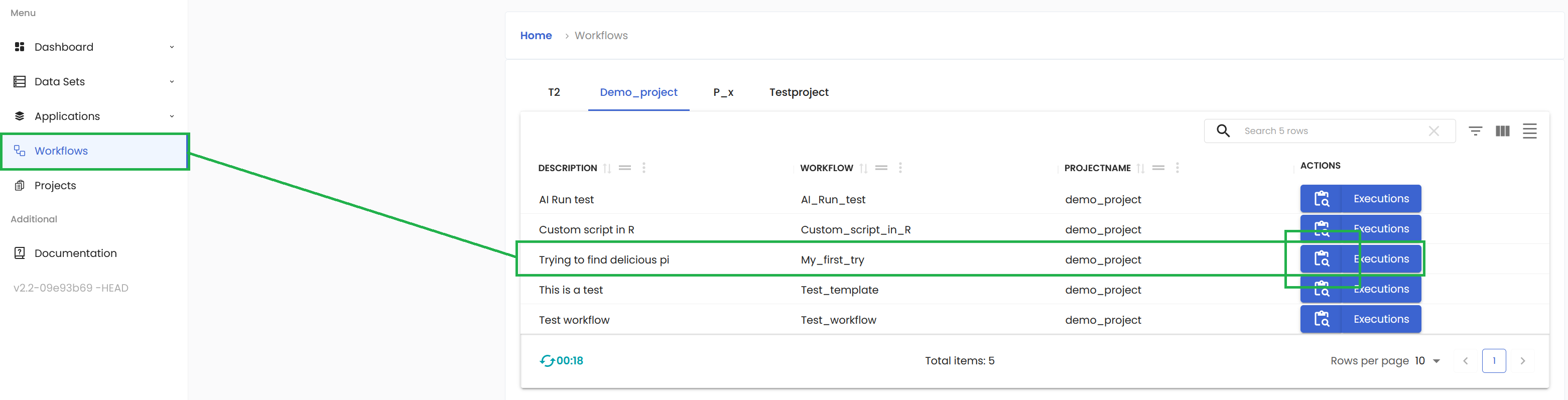1568x400 pixels.
Task: Click the Search 5 rows field
Action: [x=1327, y=131]
